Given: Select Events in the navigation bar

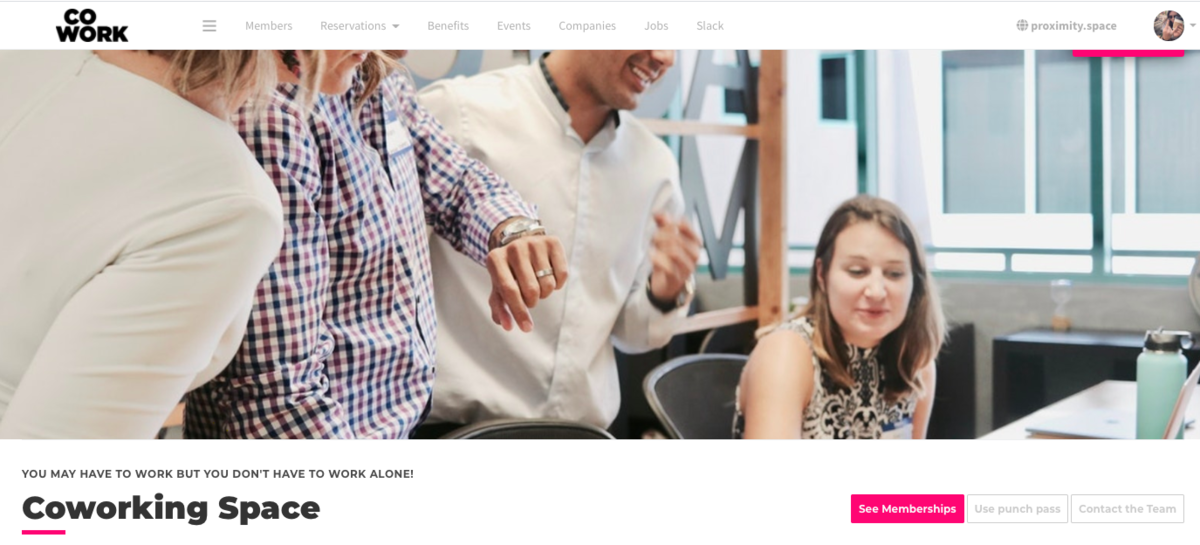Looking at the screenshot, I should point(514,26).
